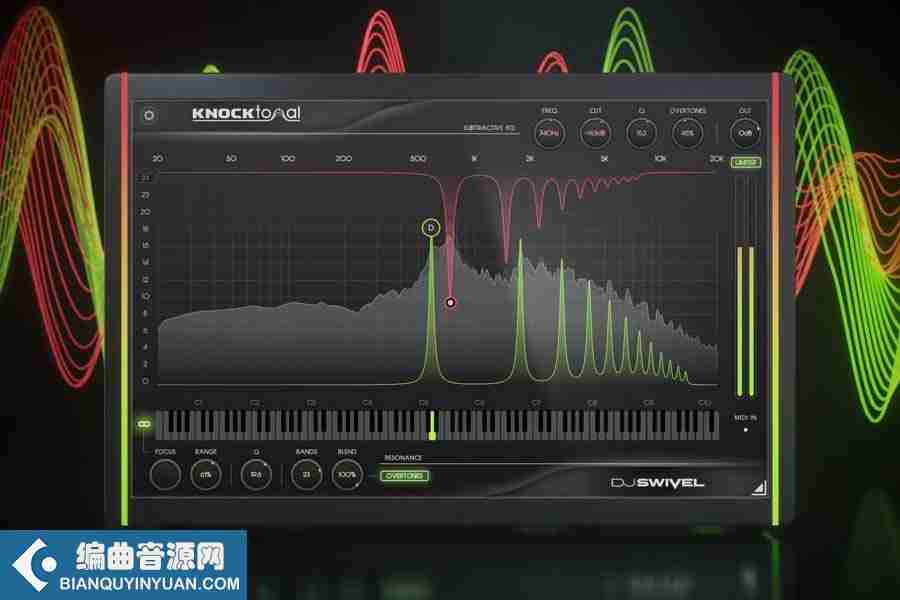Toggle the green link icon beside the keyboard
The height and width of the screenshot is (600, 900).
[143, 424]
